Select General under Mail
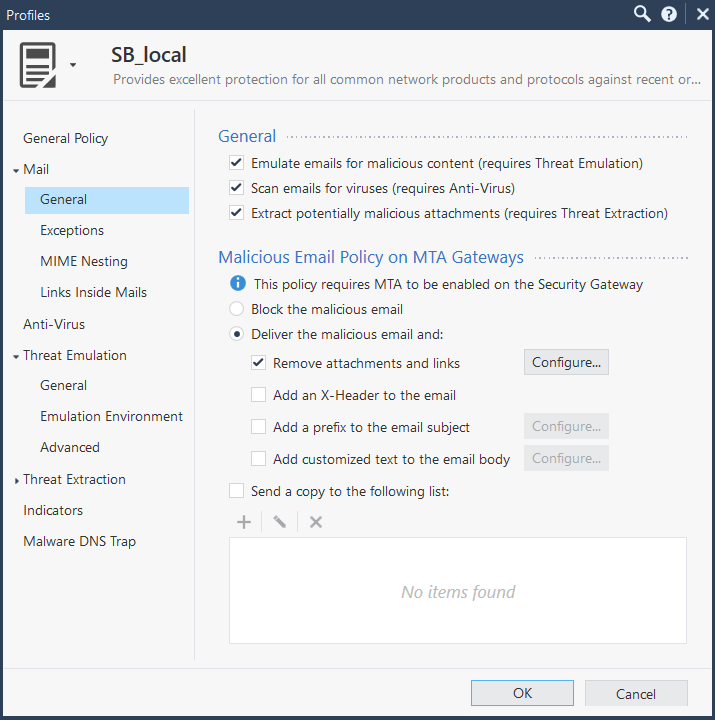The width and height of the screenshot is (715, 720). coord(107,200)
